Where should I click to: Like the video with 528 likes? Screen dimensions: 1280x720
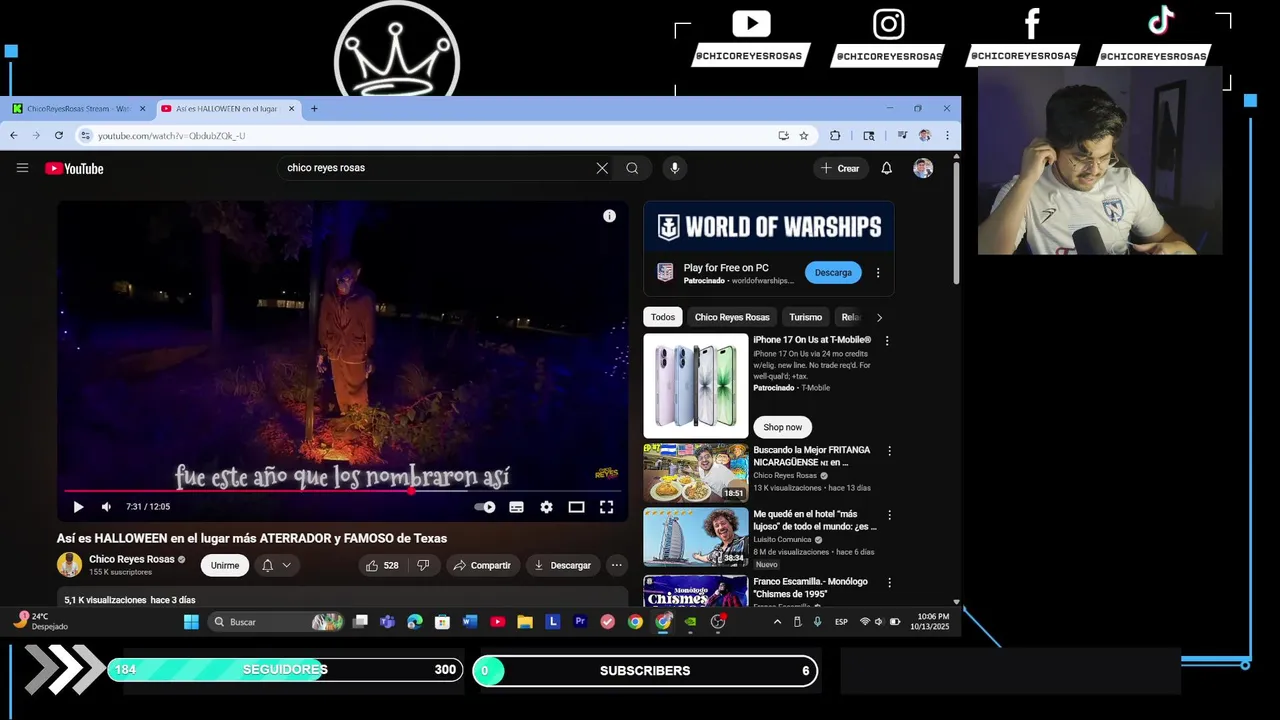383,565
